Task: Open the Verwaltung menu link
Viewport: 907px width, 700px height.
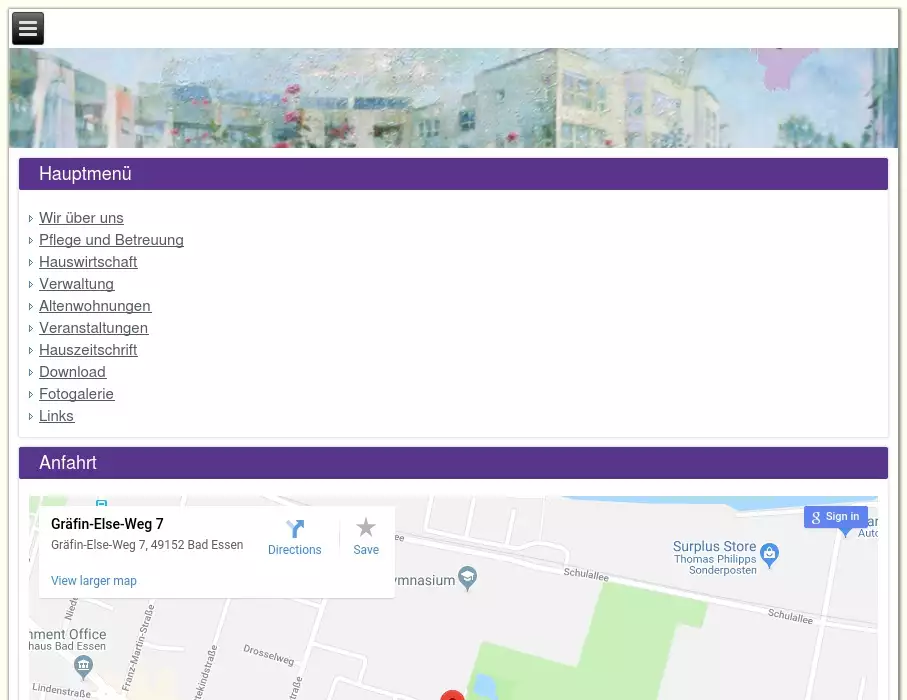Action: (x=76, y=284)
